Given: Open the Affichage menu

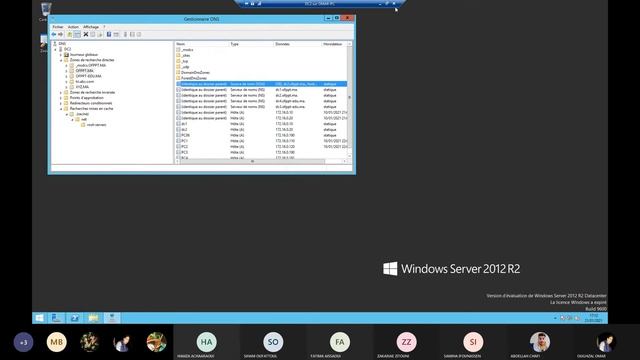Looking at the screenshot, I should [x=91, y=27].
